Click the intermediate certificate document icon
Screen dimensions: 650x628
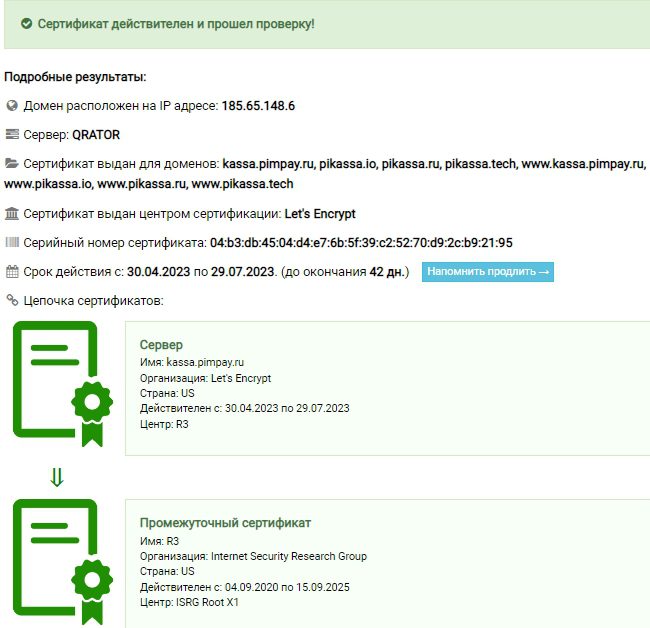(63, 562)
